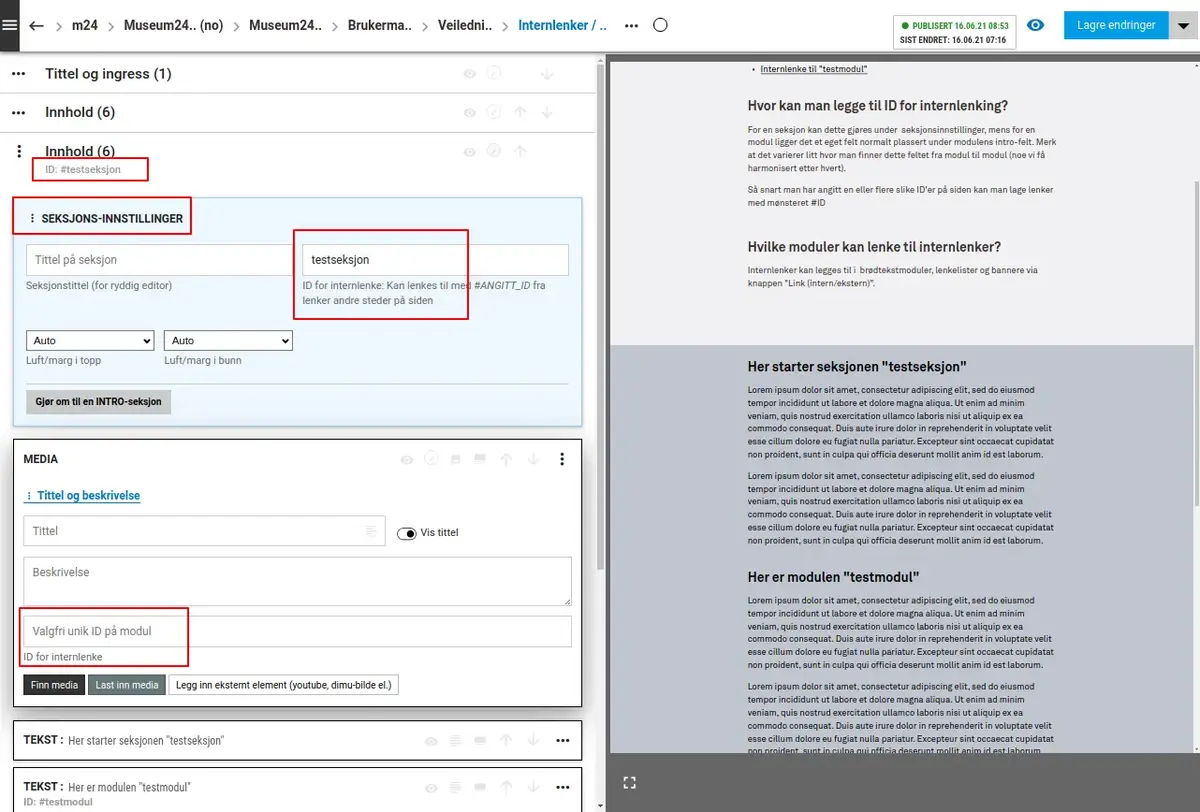Open the Veiledni.. breadcrumb
The height and width of the screenshot is (812, 1200).
click(465, 25)
